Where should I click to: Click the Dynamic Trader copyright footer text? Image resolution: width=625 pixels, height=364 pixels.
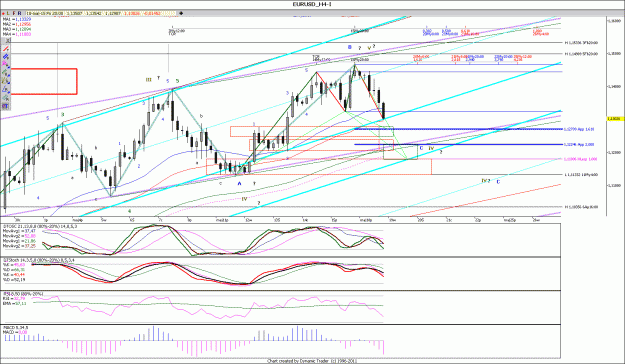coord(312,361)
